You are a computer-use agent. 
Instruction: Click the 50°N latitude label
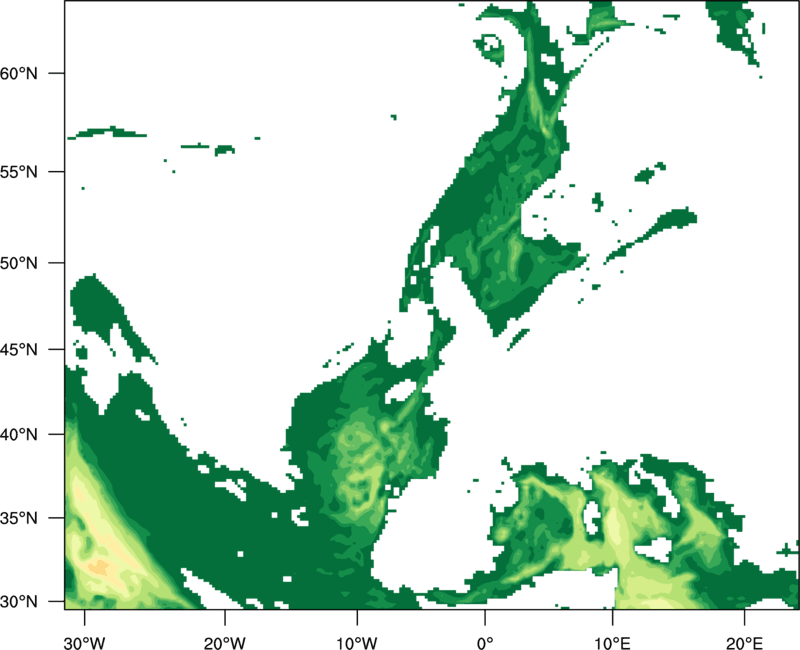(19, 263)
